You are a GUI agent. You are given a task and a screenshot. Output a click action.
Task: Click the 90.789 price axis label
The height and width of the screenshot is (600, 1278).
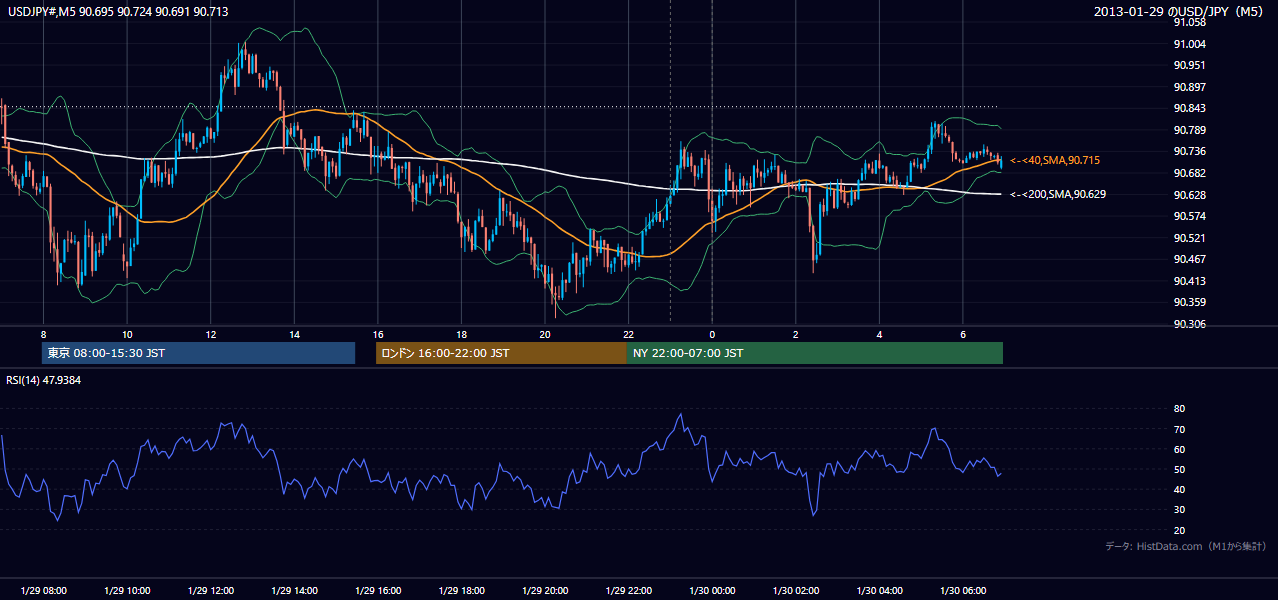tap(1190, 130)
